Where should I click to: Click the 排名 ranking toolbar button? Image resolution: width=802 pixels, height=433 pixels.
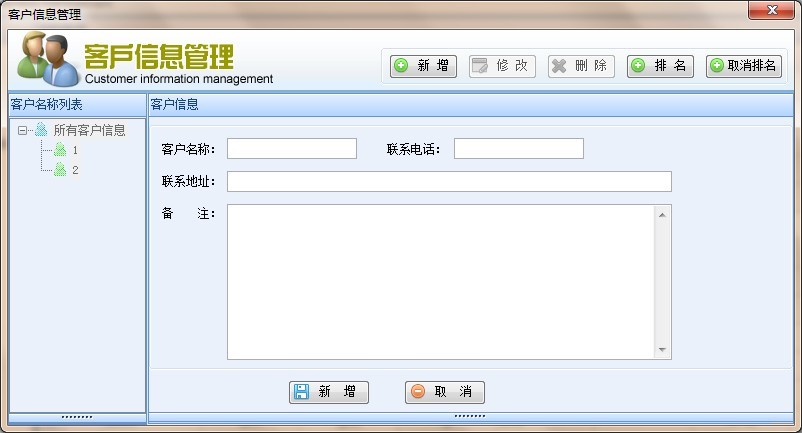(x=660, y=66)
